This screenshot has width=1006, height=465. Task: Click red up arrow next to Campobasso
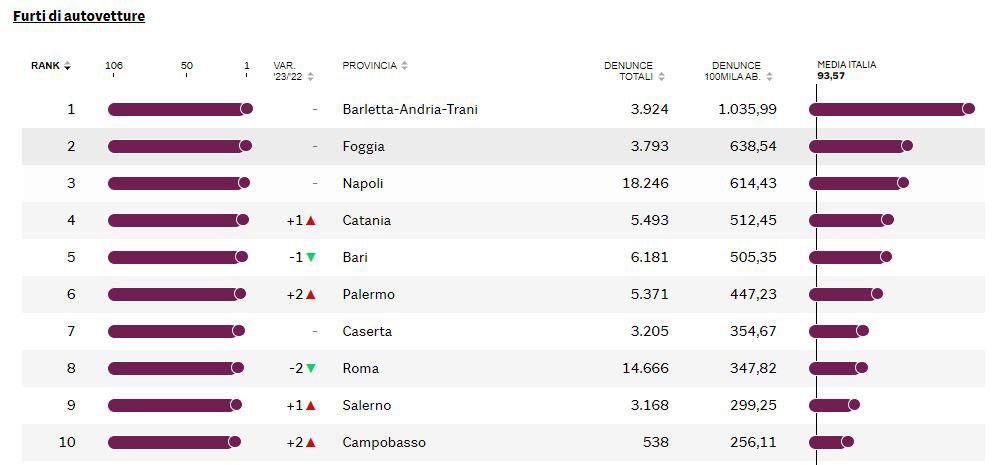click(311, 443)
